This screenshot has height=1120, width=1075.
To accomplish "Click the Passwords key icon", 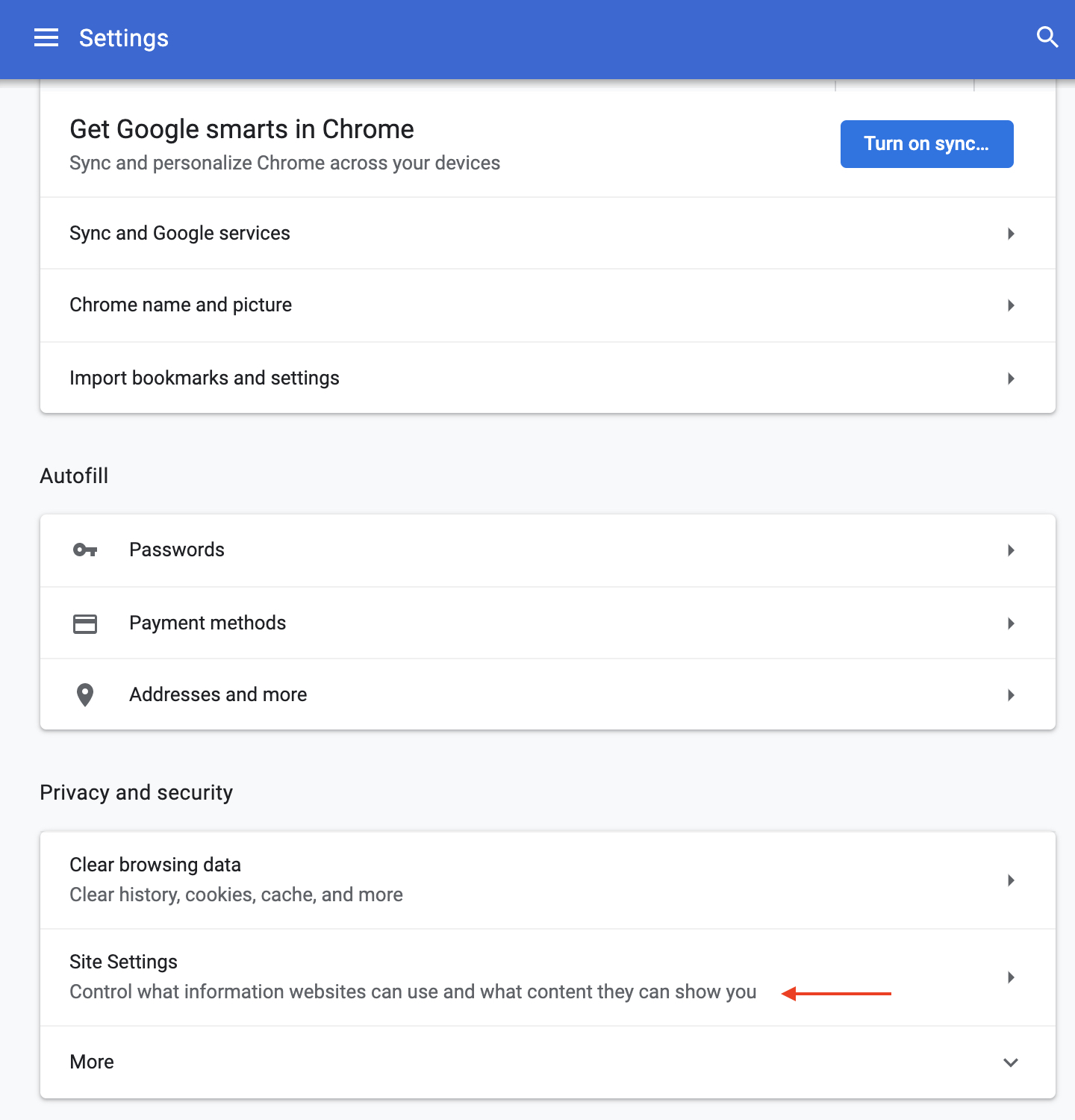I will [85, 550].
